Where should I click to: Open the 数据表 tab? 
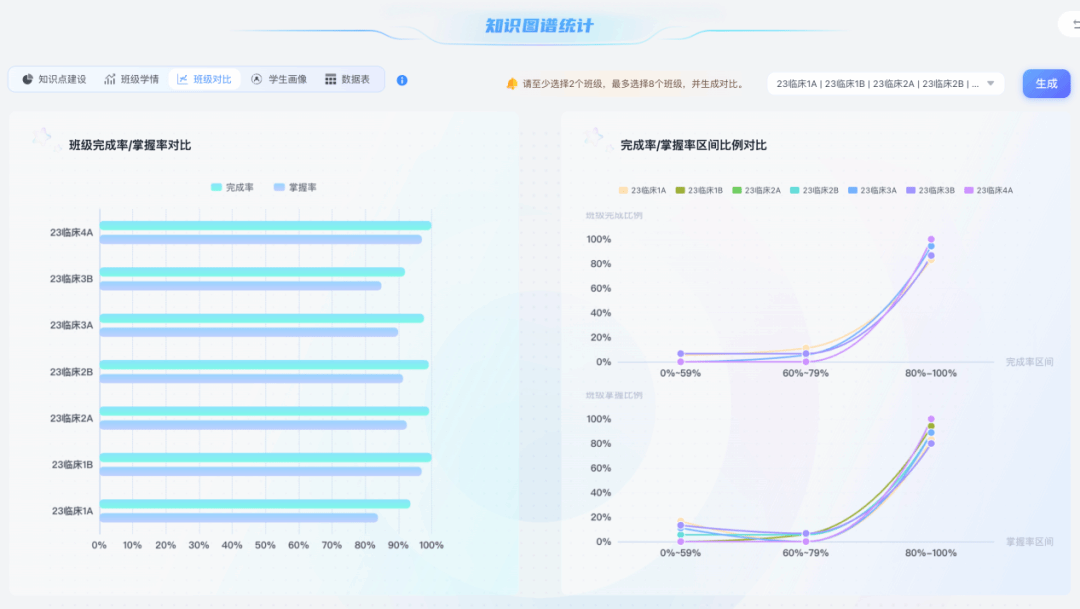pyautogui.click(x=355, y=79)
